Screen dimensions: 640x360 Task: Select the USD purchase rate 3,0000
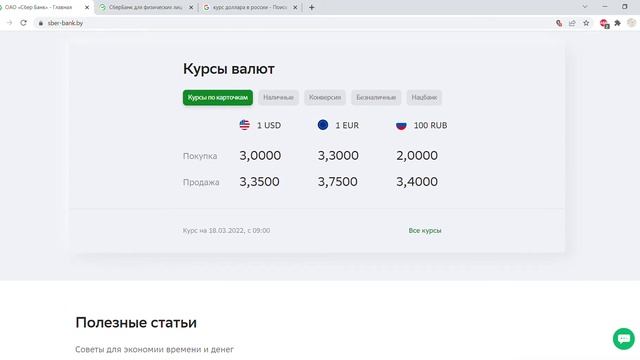(x=260, y=156)
